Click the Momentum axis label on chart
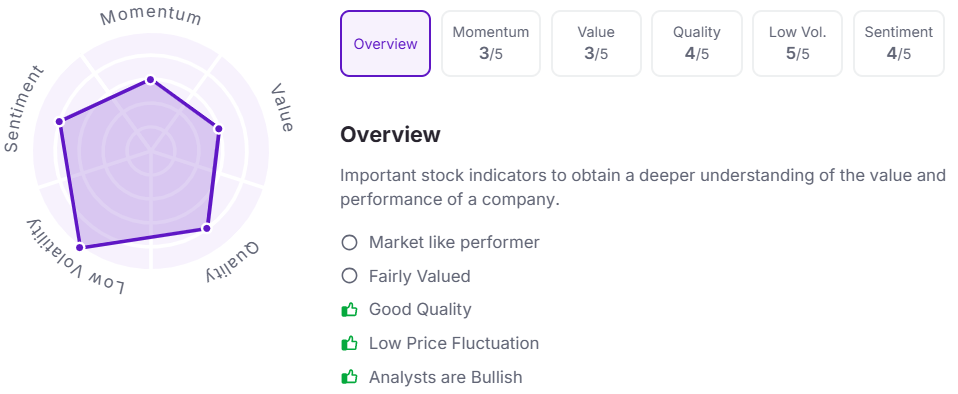This screenshot has width=958, height=394. click(151, 16)
